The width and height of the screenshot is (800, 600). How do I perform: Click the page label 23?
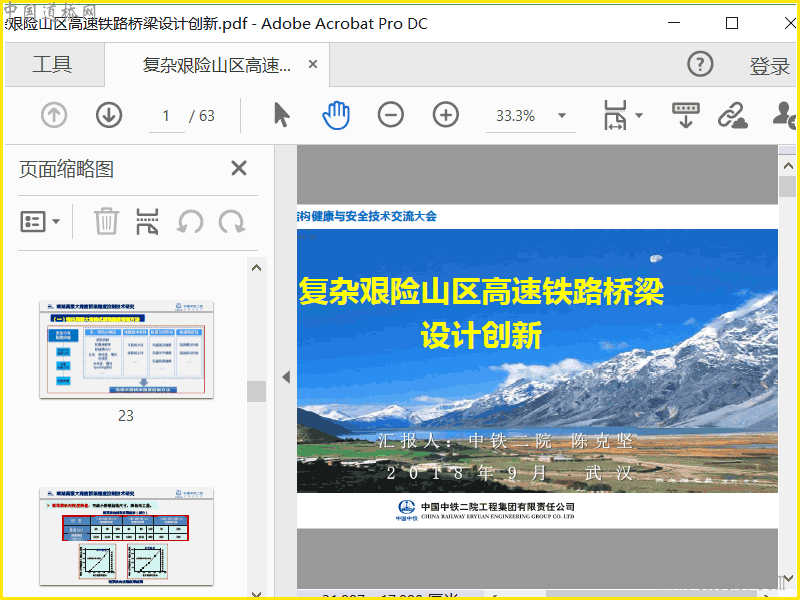click(x=126, y=416)
